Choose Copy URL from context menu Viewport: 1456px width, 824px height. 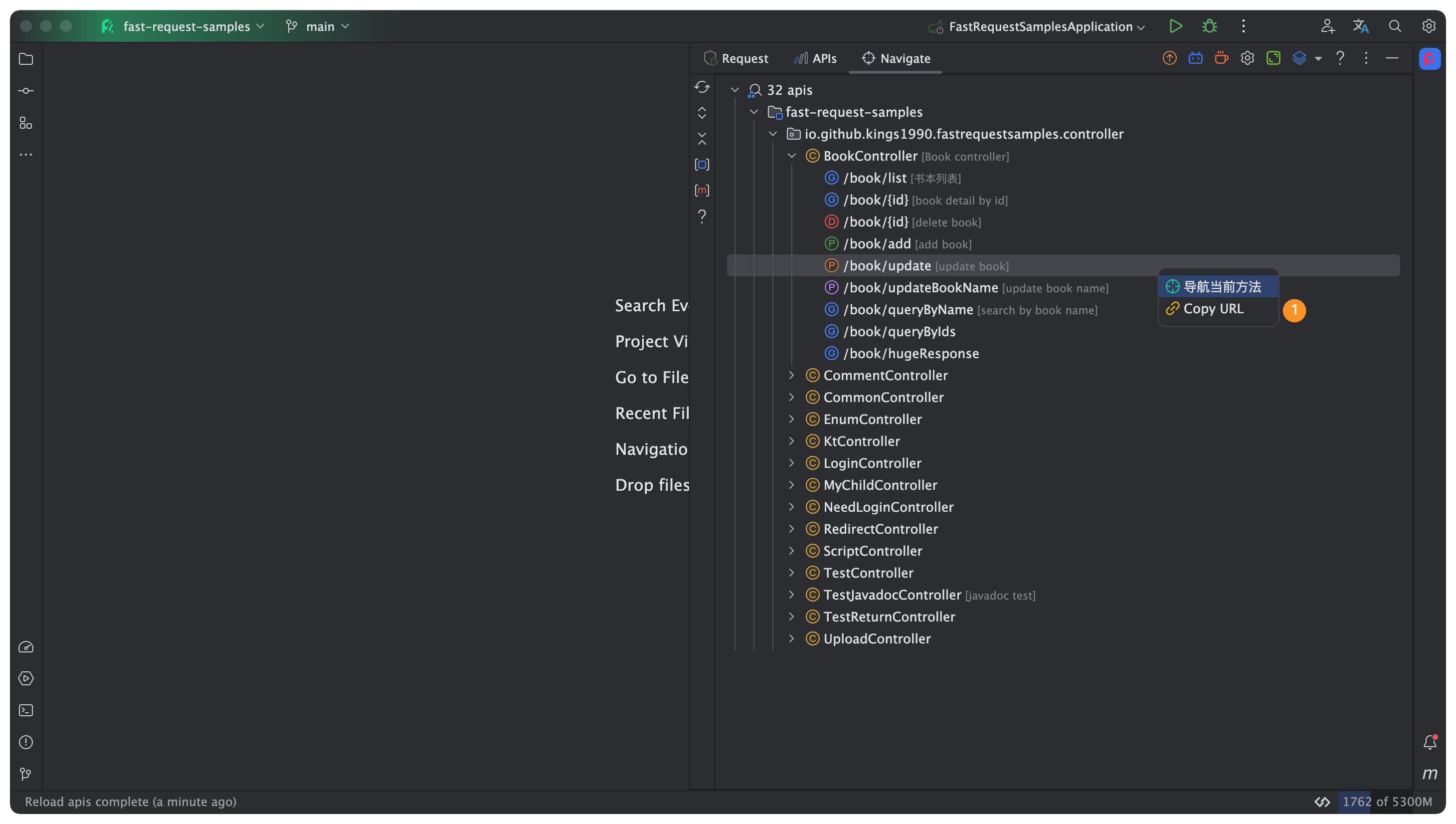click(1213, 309)
